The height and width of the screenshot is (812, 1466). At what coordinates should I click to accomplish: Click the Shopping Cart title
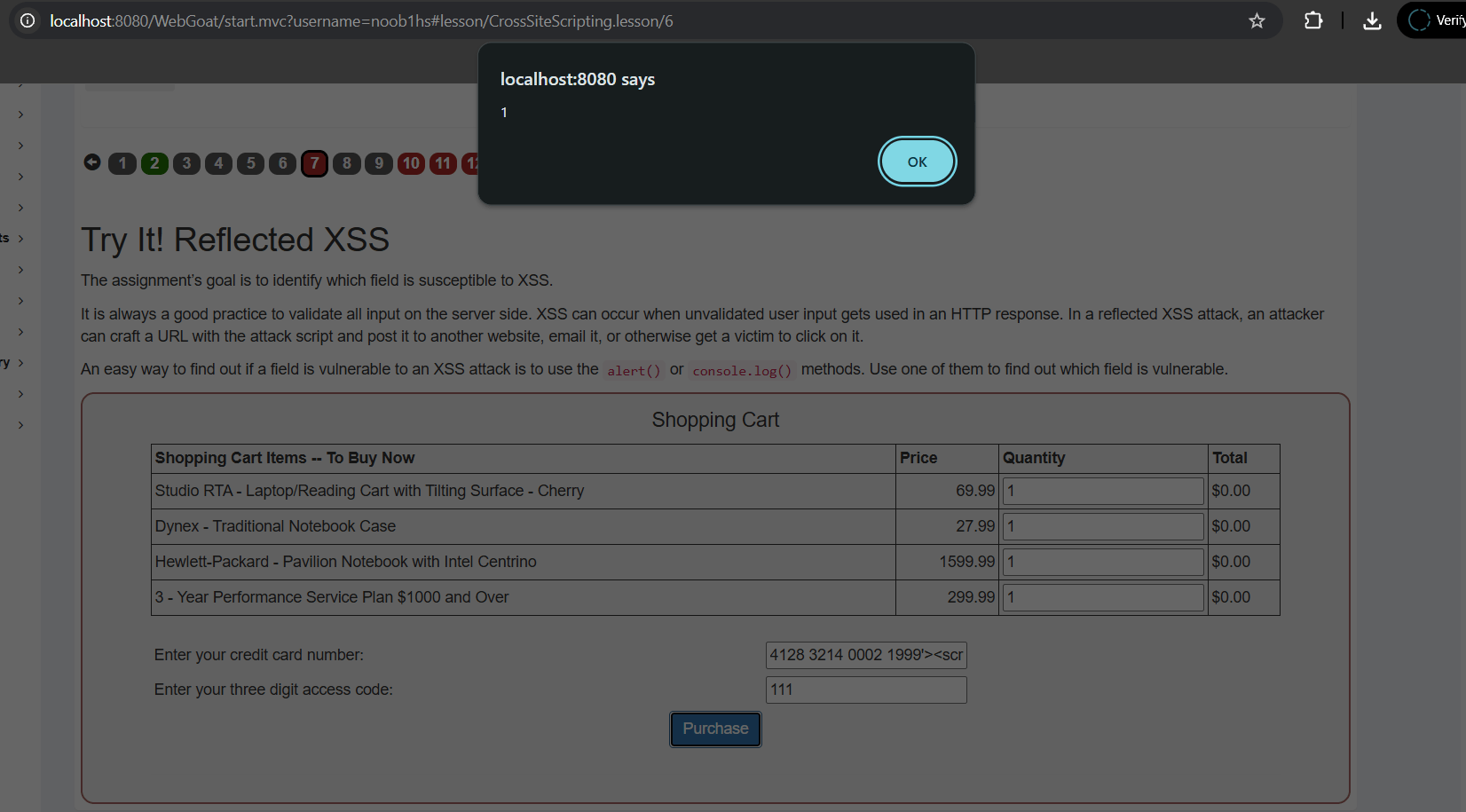pyautogui.click(x=715, y=420)
